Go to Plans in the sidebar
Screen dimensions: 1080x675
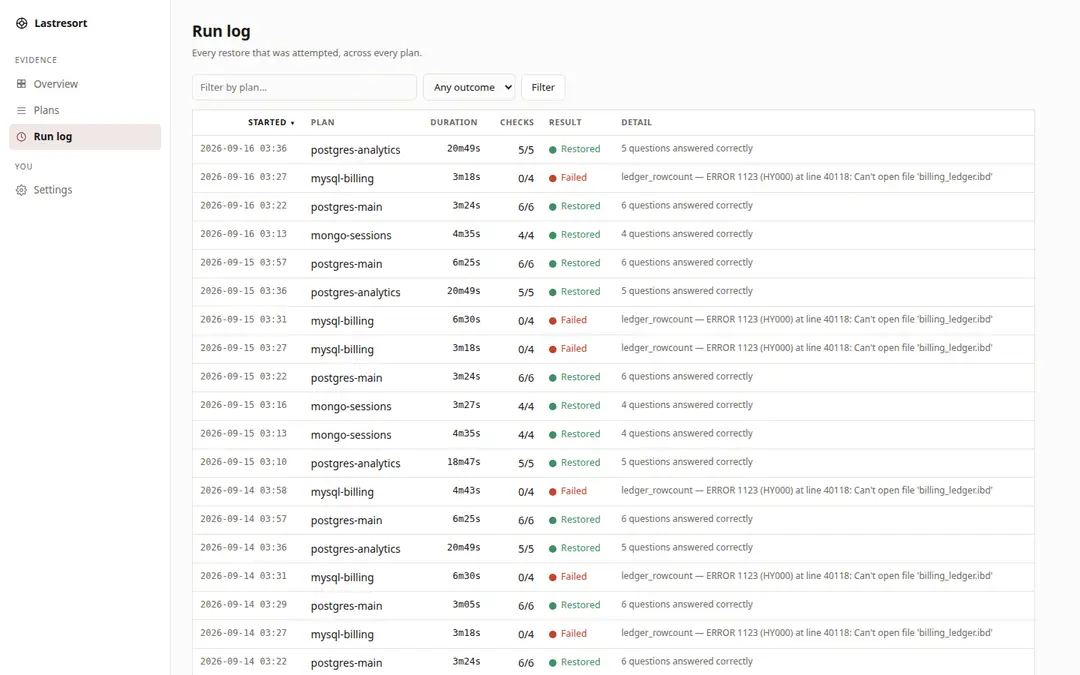pyautogui.click(x=85, y=110)
